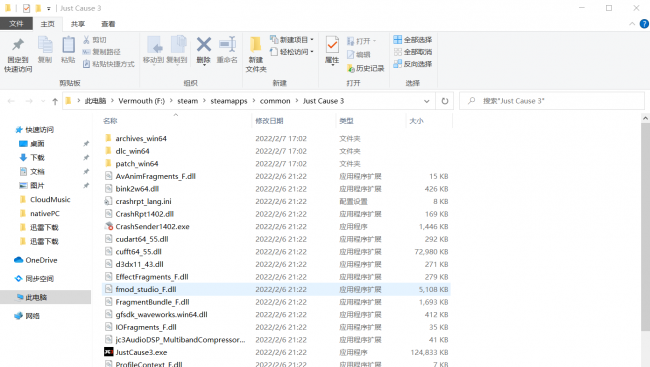Select Downloads in Quick access

37,158
